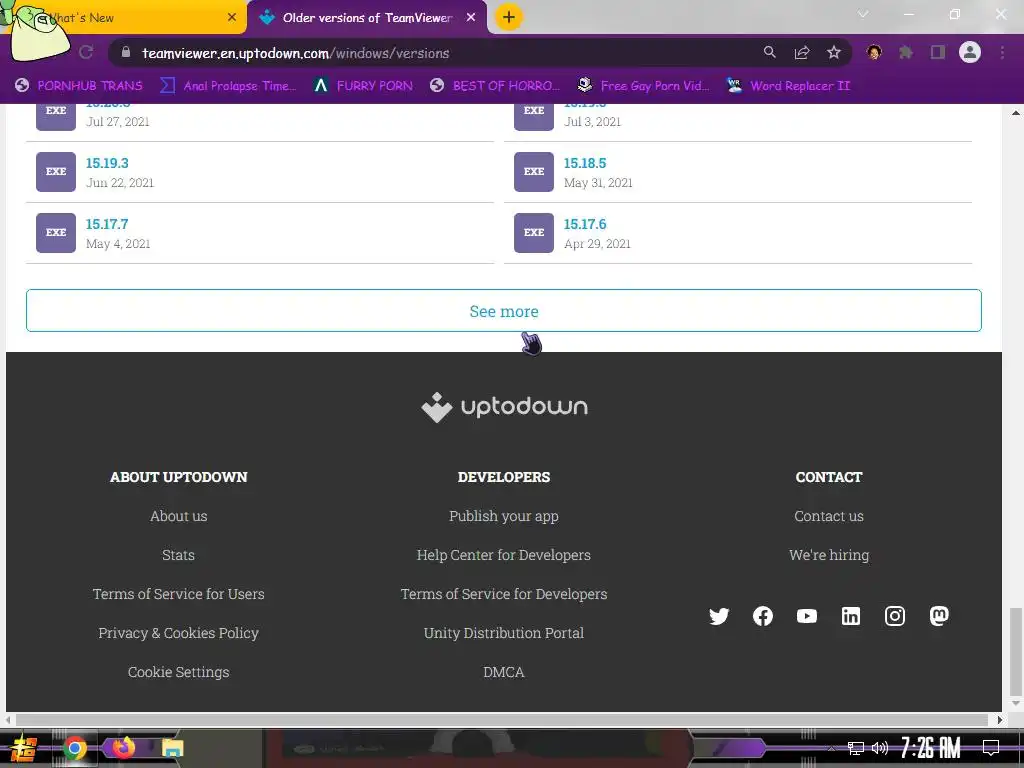
Task: Click the vertical scrollbar thumb
Action: pos(1016,650)
